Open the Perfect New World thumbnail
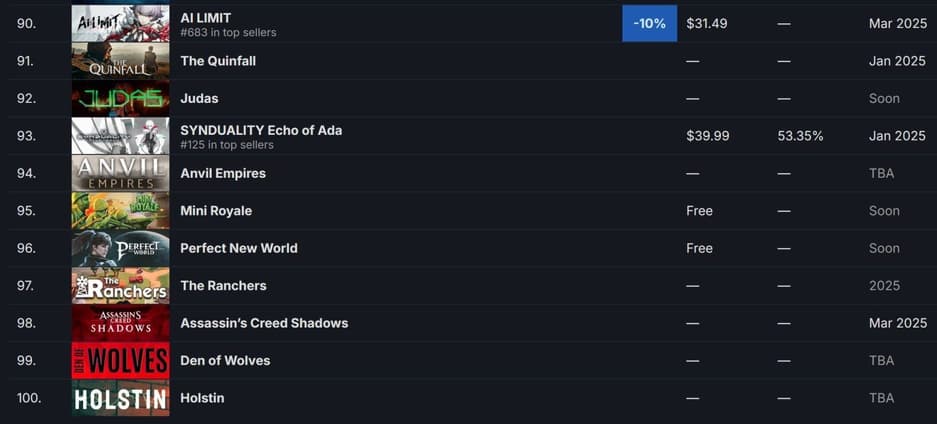Screen dimensions: 937x424 120,248
